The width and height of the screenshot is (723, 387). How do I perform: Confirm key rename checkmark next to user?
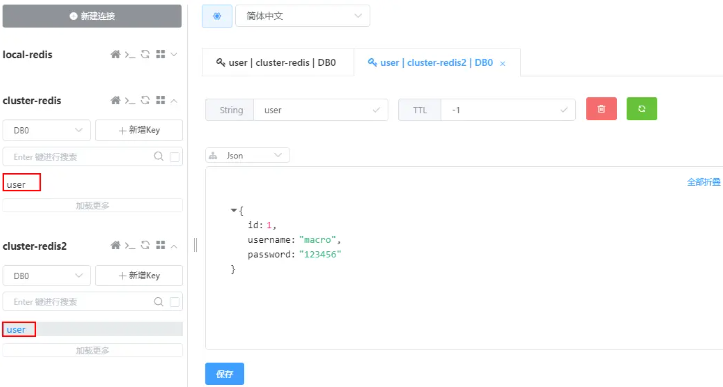click(376, 110)
